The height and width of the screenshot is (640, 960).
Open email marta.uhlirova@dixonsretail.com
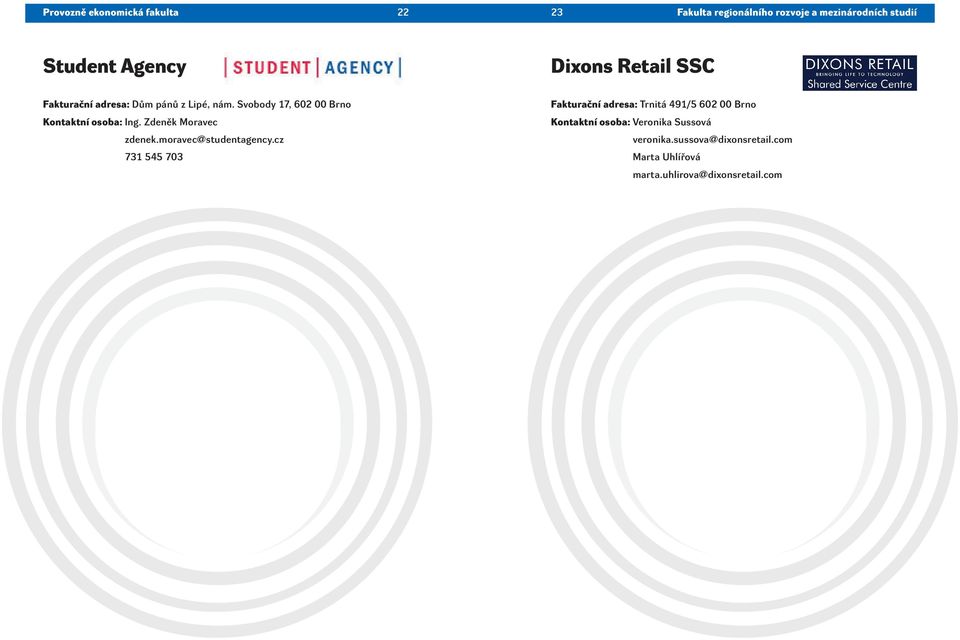click(707, 175)
